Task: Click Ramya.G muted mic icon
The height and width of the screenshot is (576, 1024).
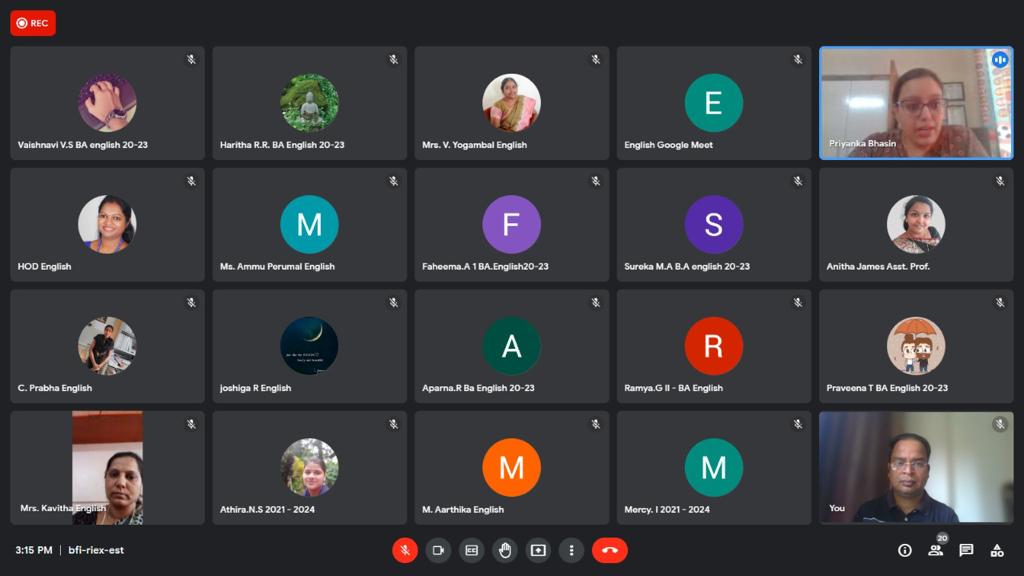Action: (798, 302)
